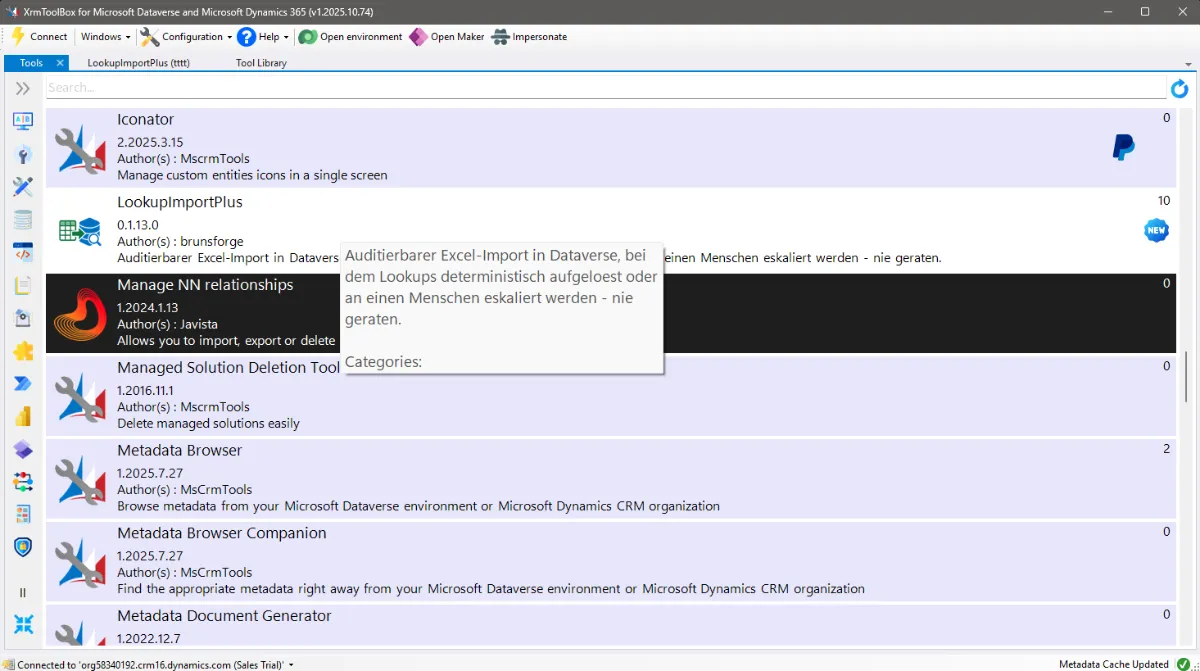Click the Manage NN relationships swirl icon
Viewport: 1200px width, 671px height.
(x=81, y=314)
